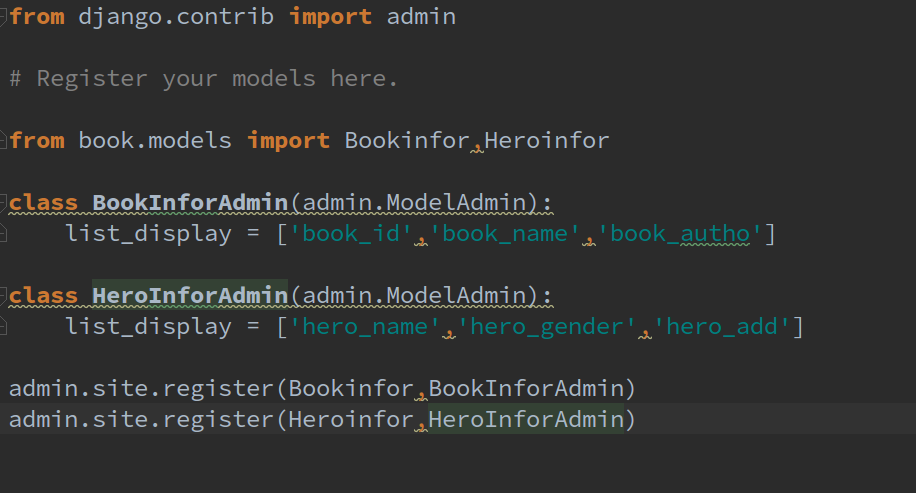The width and height of the screenshot is (916, 493).
Task: Click class name 'BookInforAdmin' in its definition
Action: tap(190, 203)
